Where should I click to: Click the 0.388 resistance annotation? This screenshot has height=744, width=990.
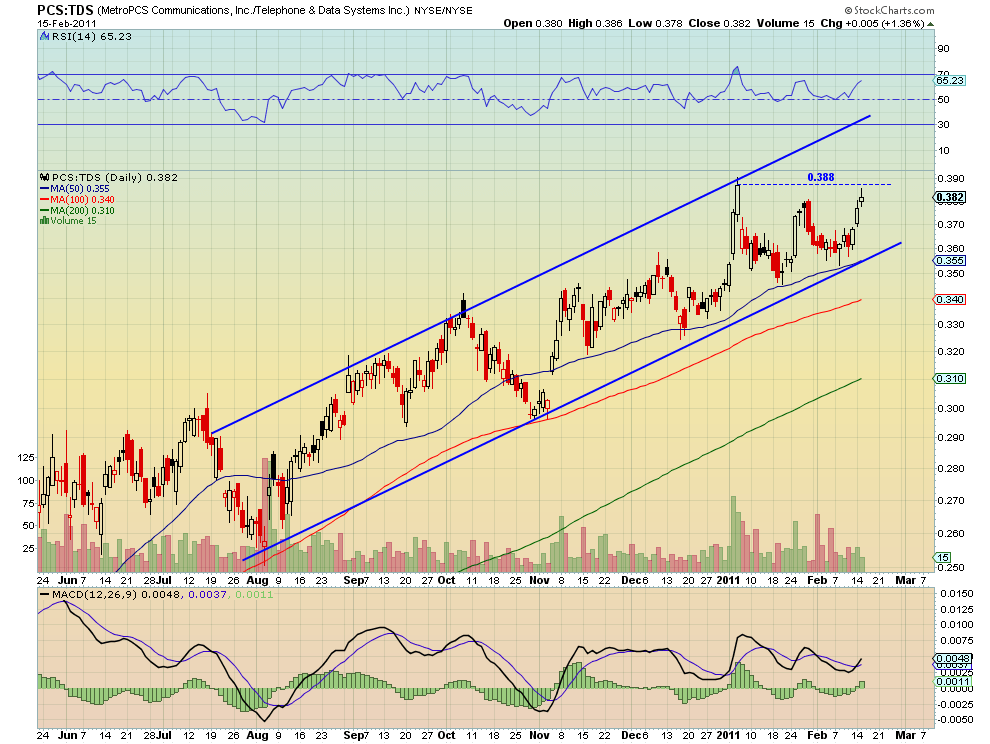click(x=821, y=177)
